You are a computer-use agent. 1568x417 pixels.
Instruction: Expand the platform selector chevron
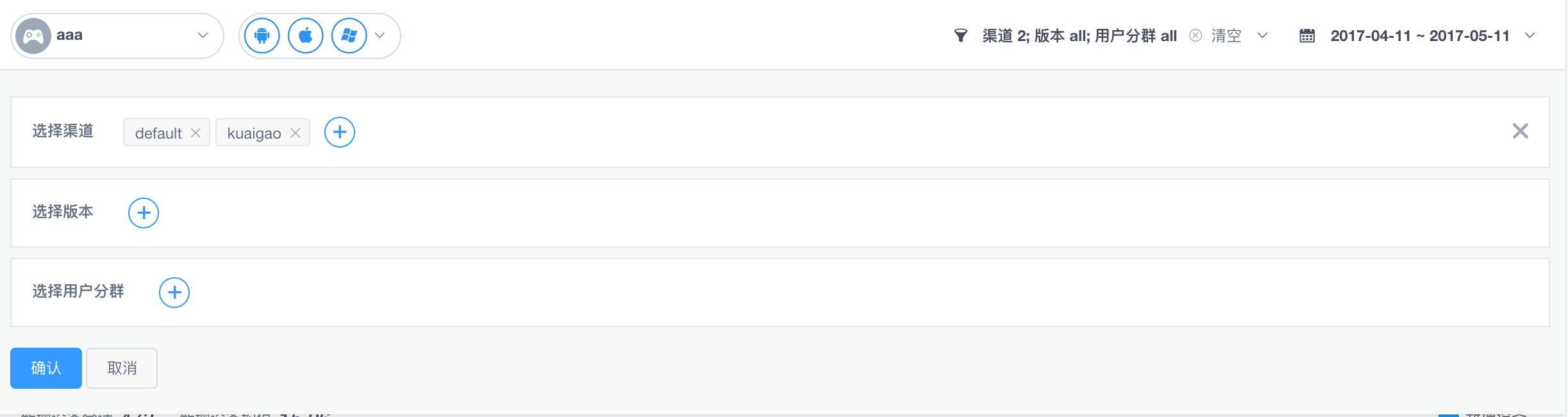tap(380, 35)
